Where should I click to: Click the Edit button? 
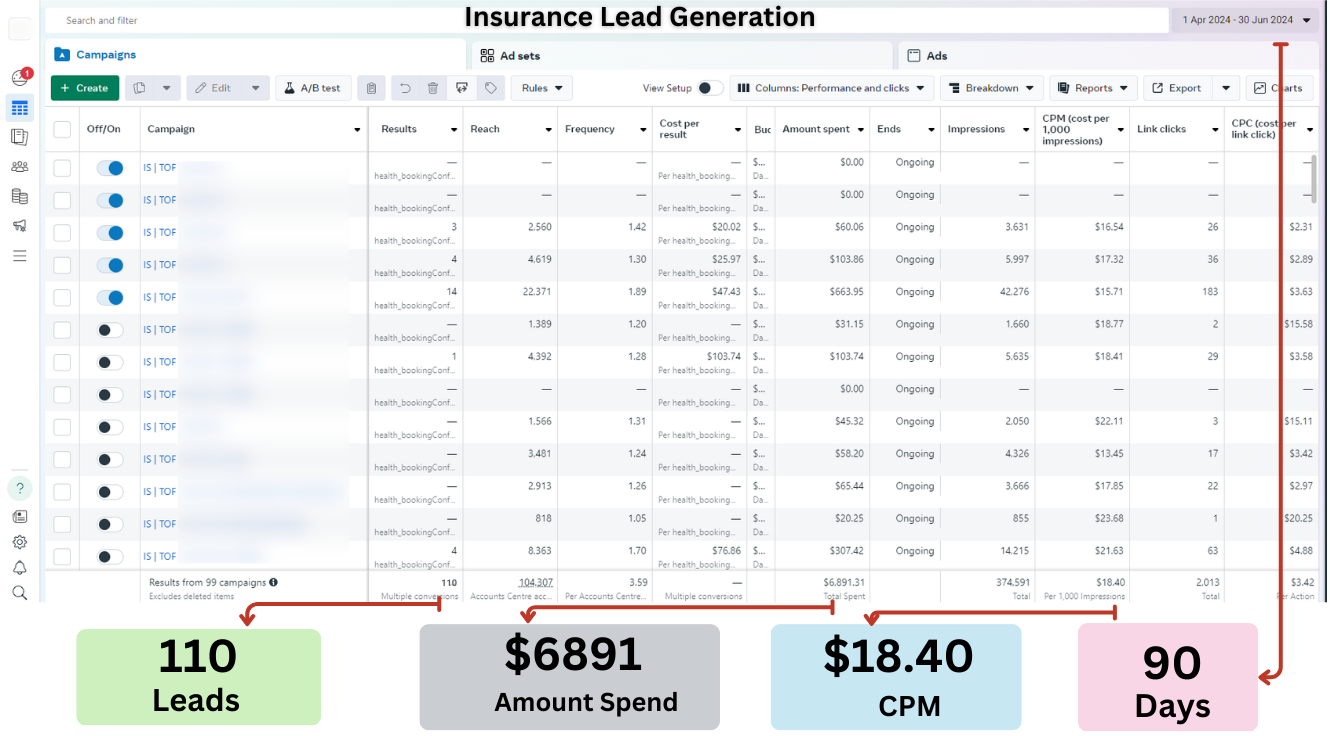(x=214, y=88)
